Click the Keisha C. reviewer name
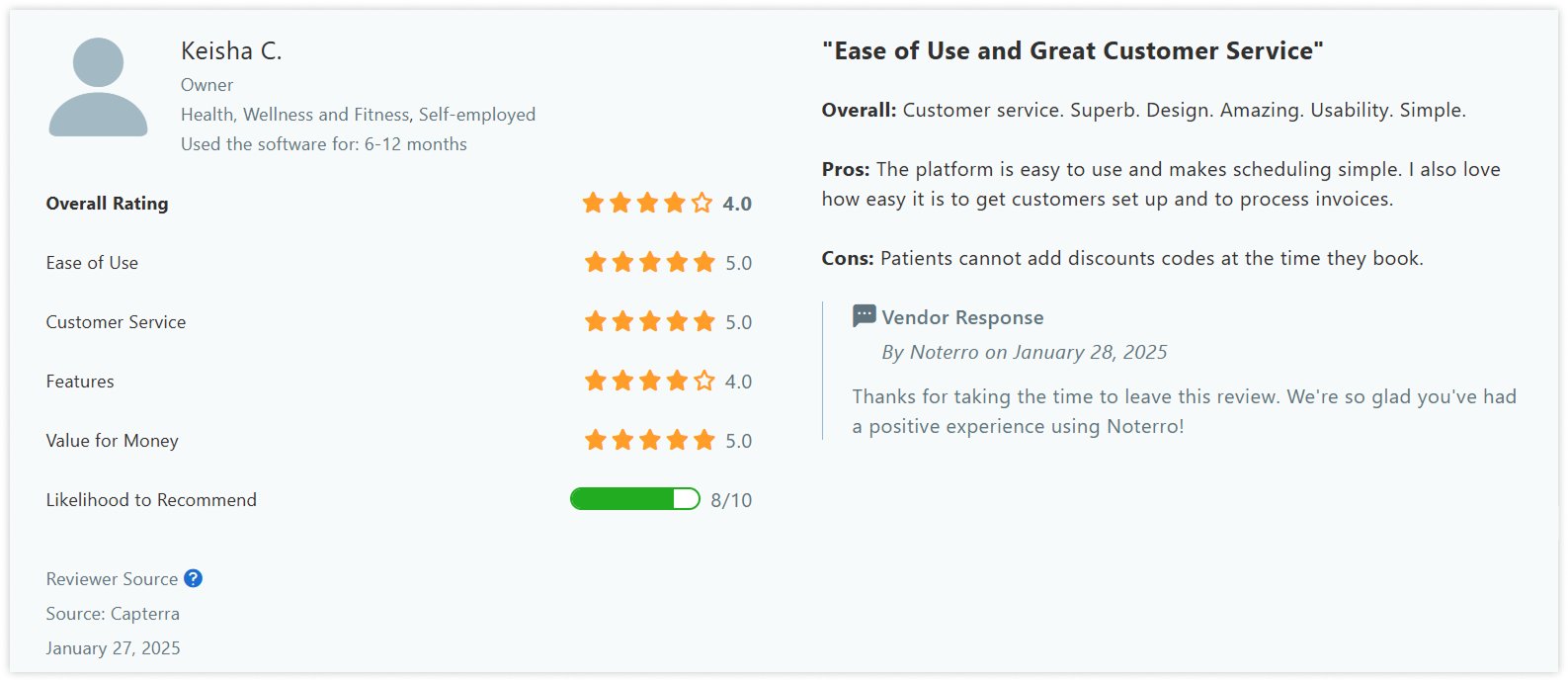 (231, 49)
